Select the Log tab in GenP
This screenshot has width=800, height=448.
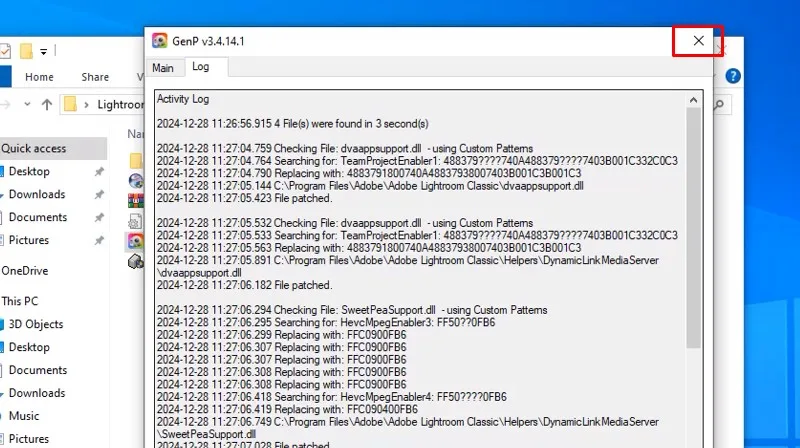click(x=201, y=67)
